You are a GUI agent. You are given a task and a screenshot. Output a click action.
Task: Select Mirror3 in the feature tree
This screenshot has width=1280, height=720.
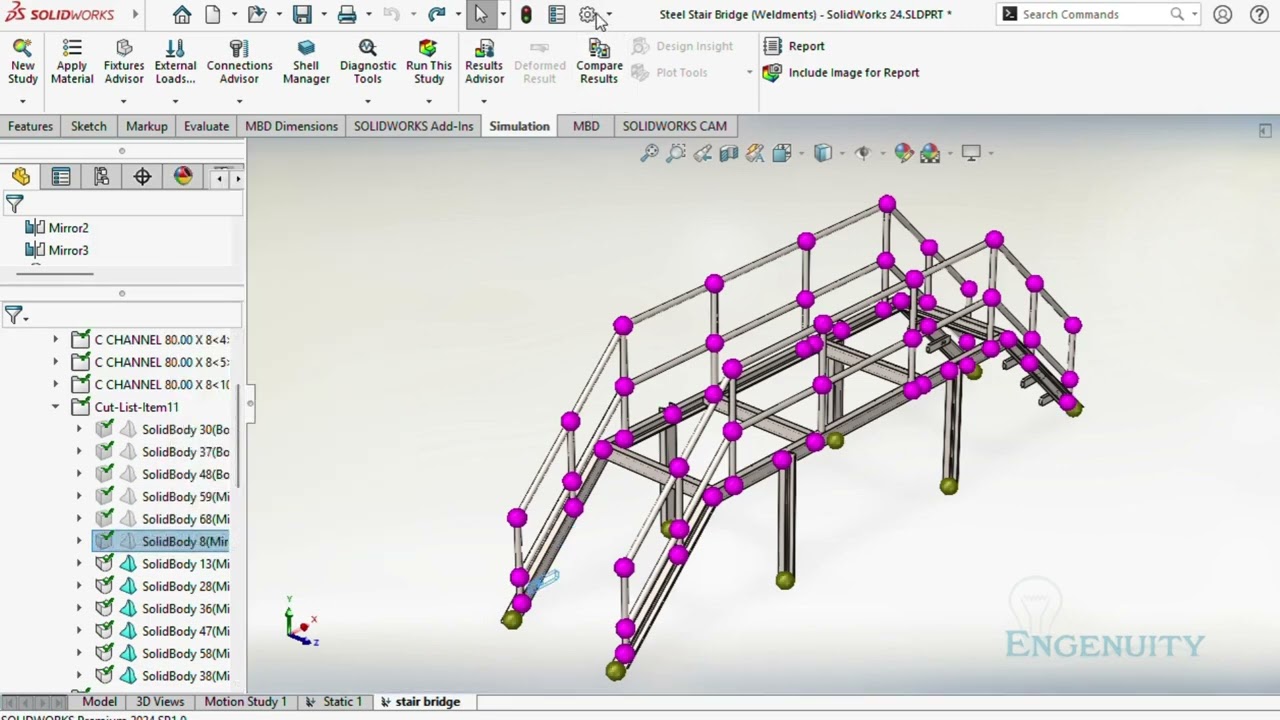point(68,251)
